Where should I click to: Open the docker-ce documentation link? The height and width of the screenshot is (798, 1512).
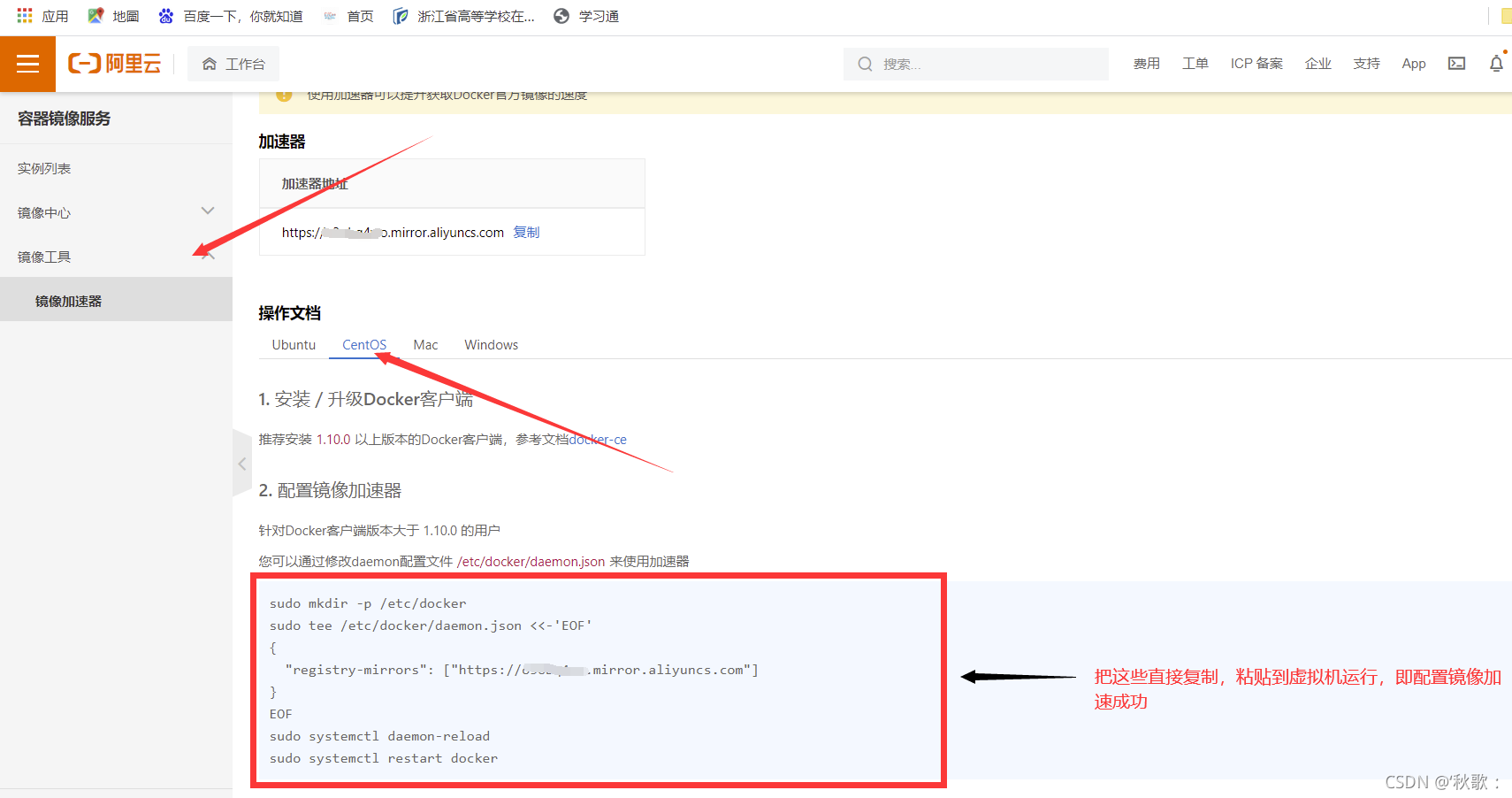[x=598, y=440]
